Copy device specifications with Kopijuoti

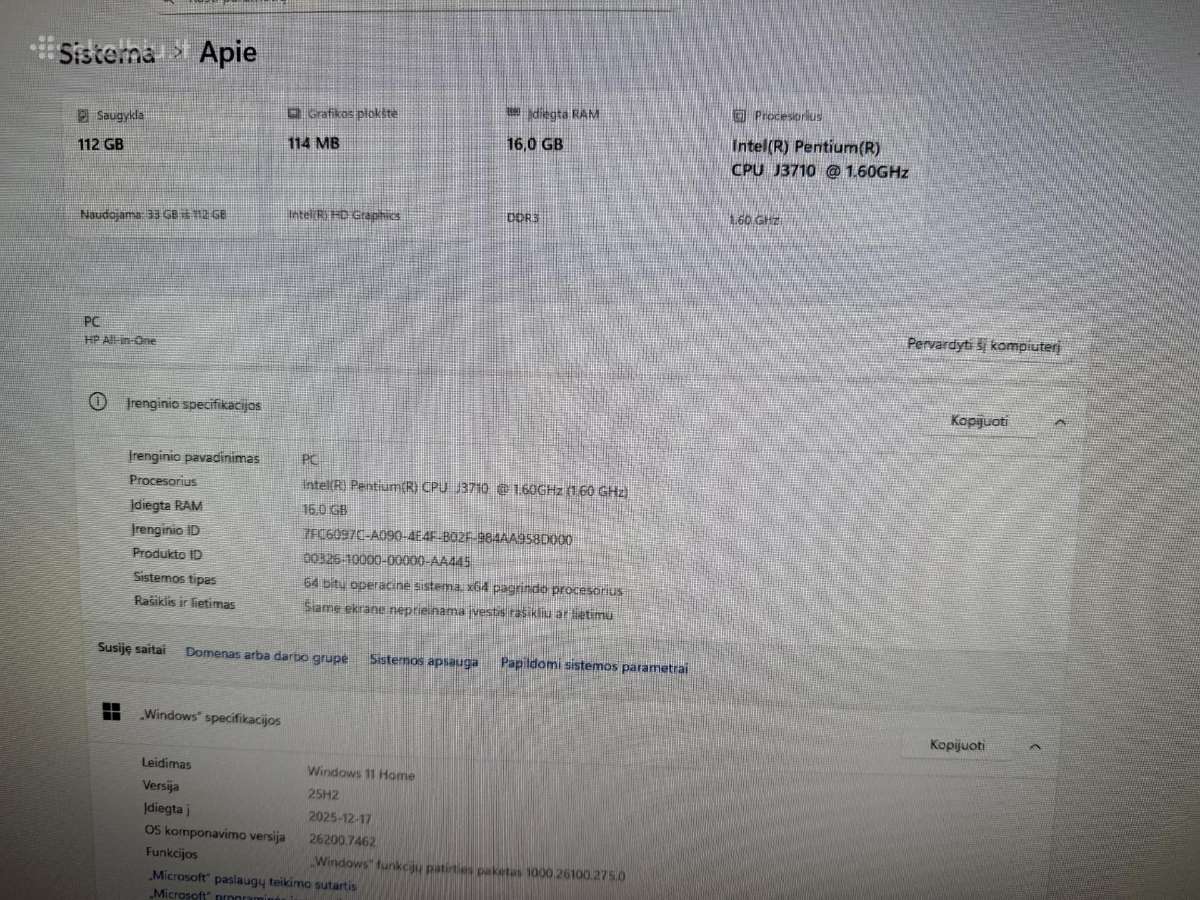tap(979, 421)
